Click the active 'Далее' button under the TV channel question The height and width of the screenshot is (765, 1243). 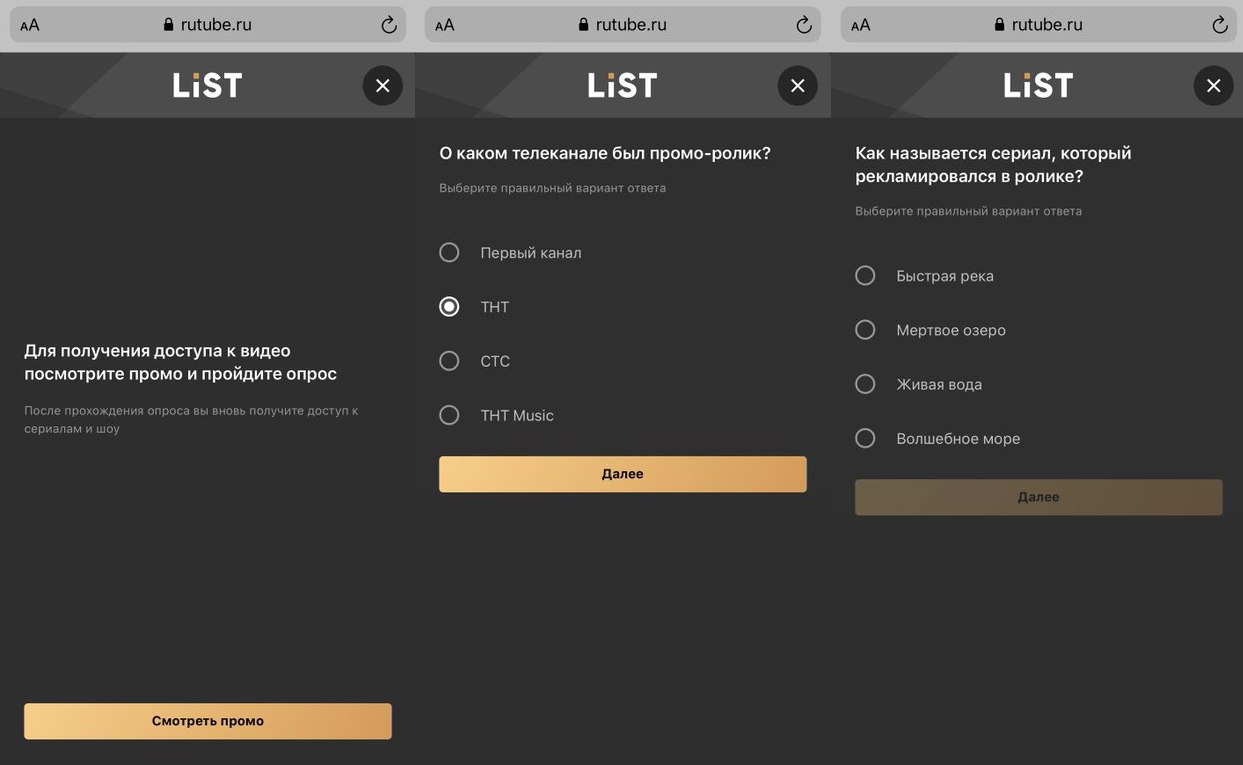623,474
